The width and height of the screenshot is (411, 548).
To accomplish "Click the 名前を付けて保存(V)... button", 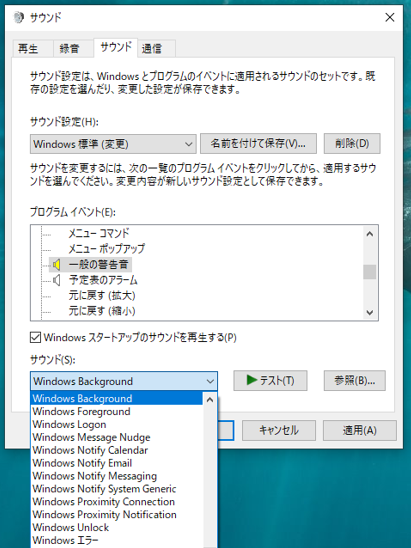I will (258, 143).
